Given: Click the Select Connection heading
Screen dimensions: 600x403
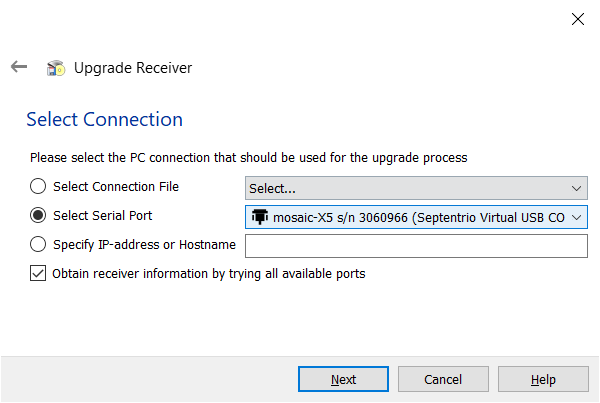Looking at the screenshot, I should pos(104,119).
